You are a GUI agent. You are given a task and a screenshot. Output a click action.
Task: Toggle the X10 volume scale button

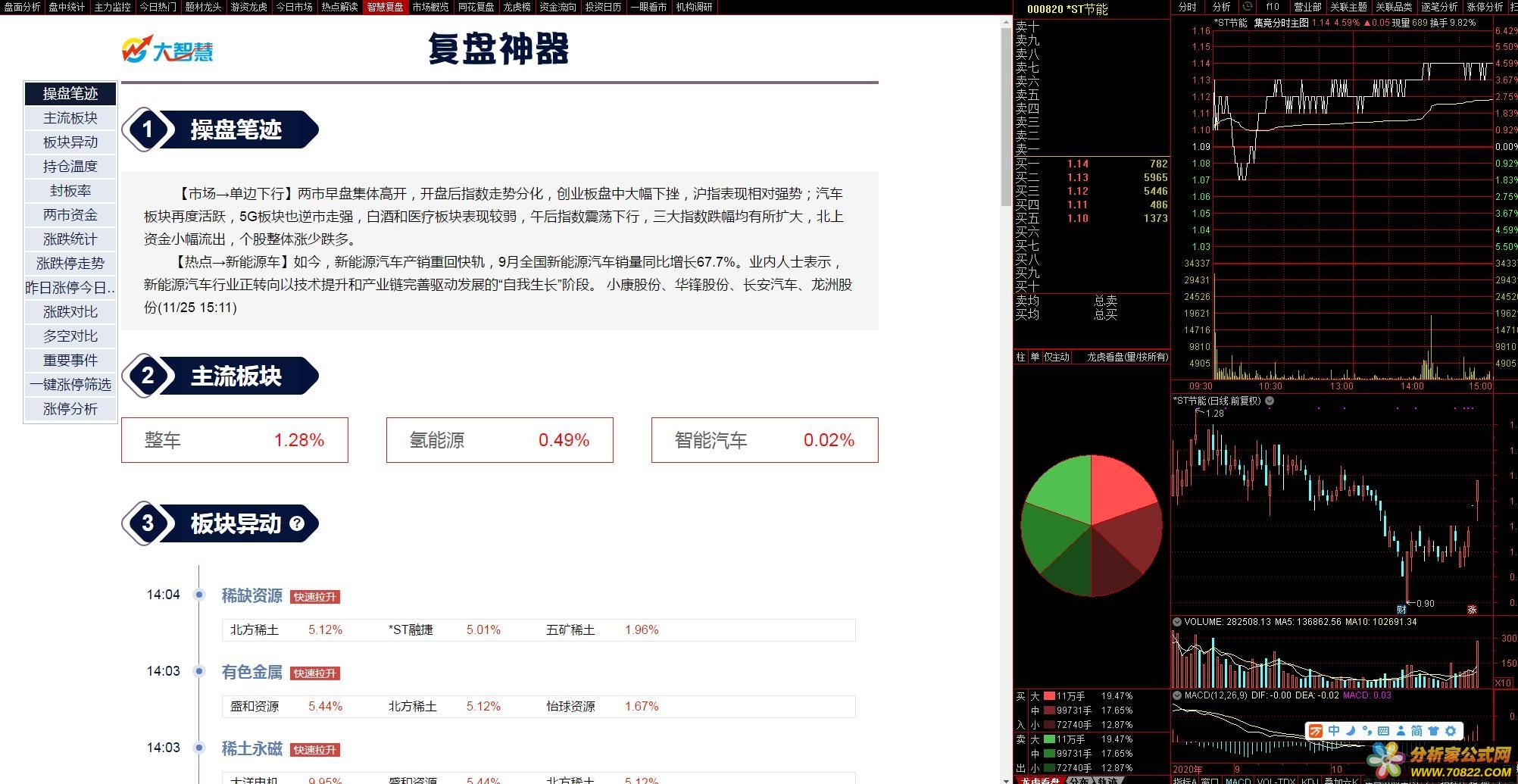[x=1503, y=683]
